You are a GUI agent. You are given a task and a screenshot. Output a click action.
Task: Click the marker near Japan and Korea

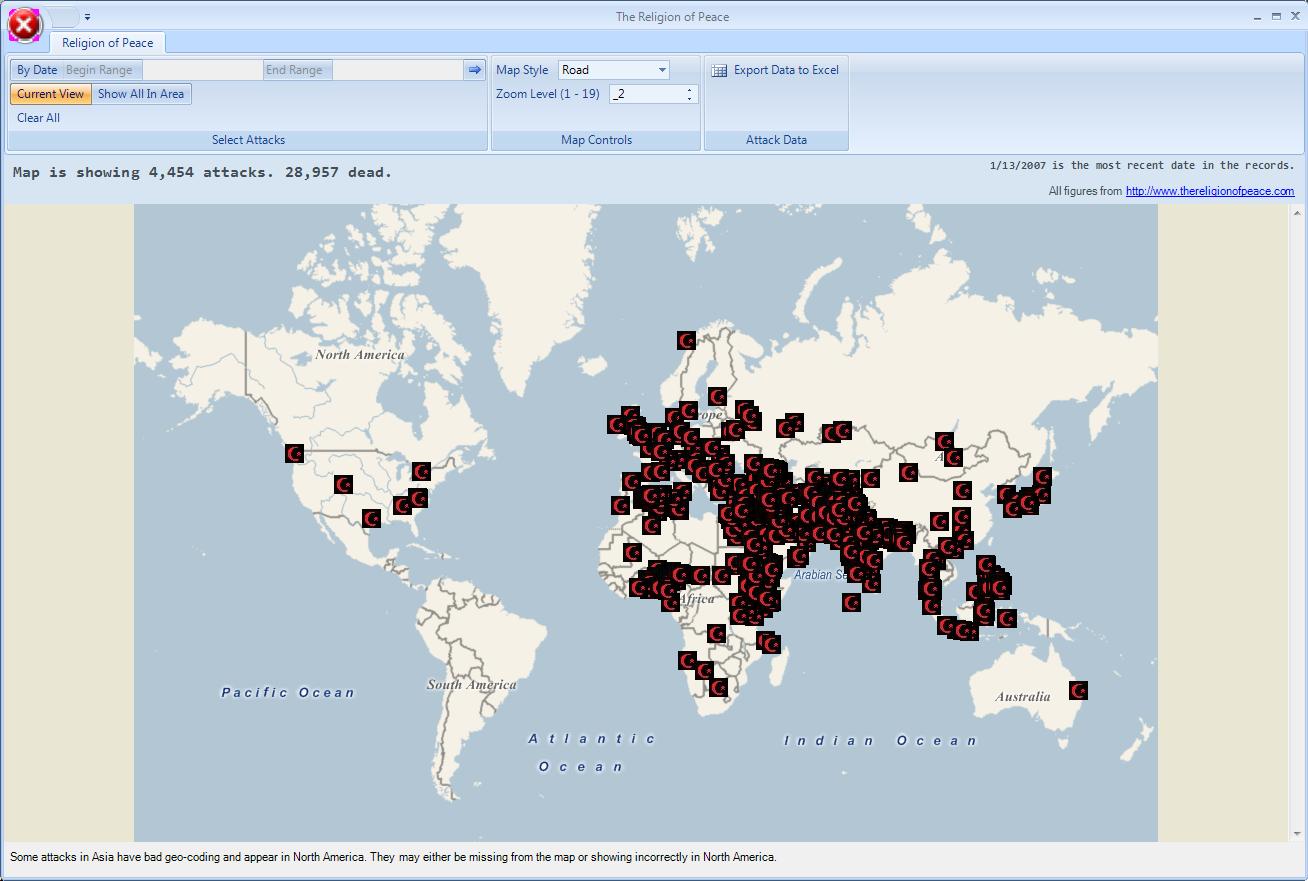(x=1042, y=477)
